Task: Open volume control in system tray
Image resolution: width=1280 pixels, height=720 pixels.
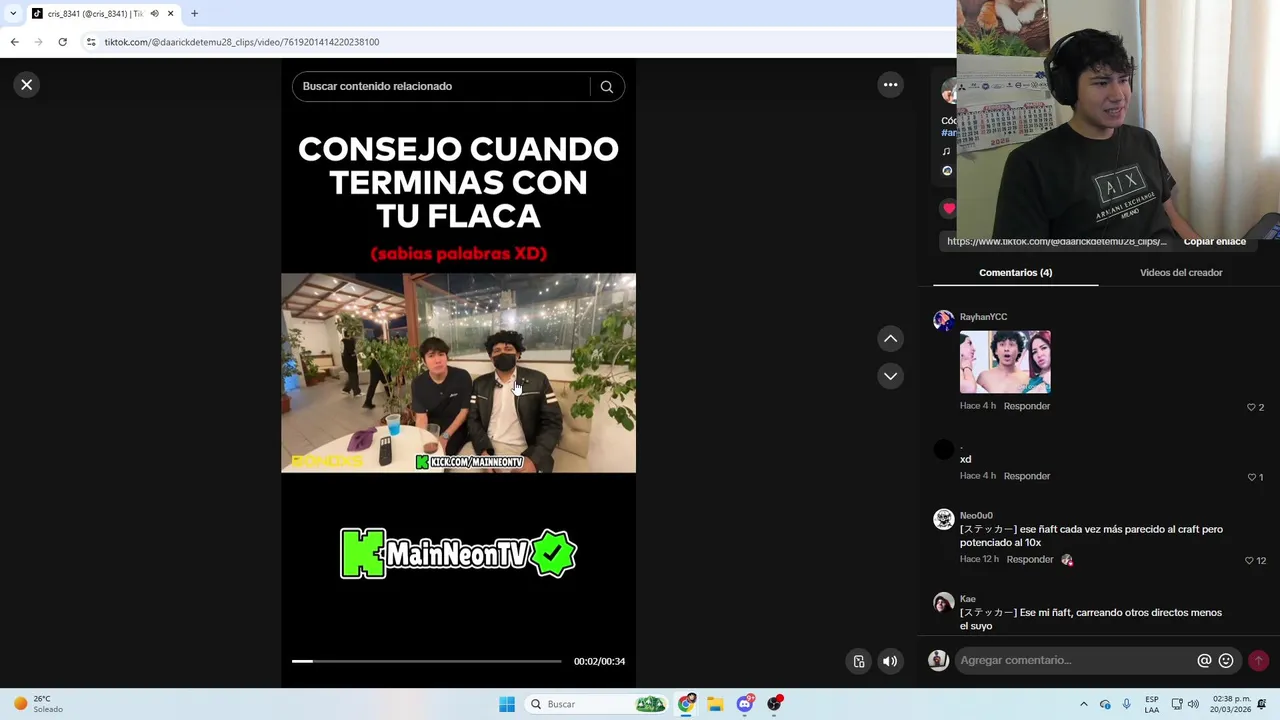Action: [x=1193, y=704]
